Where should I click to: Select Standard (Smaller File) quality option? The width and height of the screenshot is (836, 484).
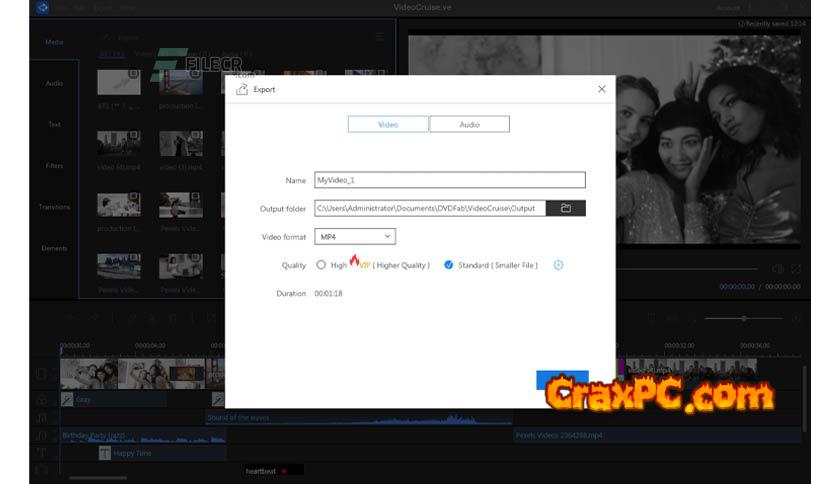449,265
